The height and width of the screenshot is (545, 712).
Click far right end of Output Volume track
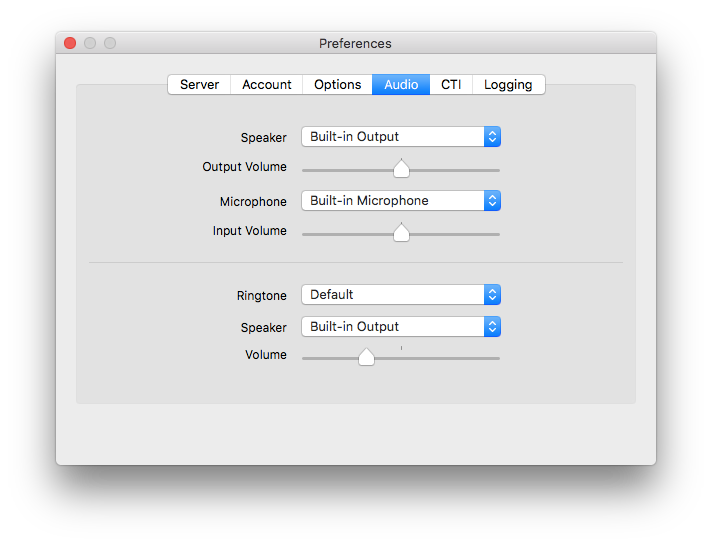coord(497,171)
